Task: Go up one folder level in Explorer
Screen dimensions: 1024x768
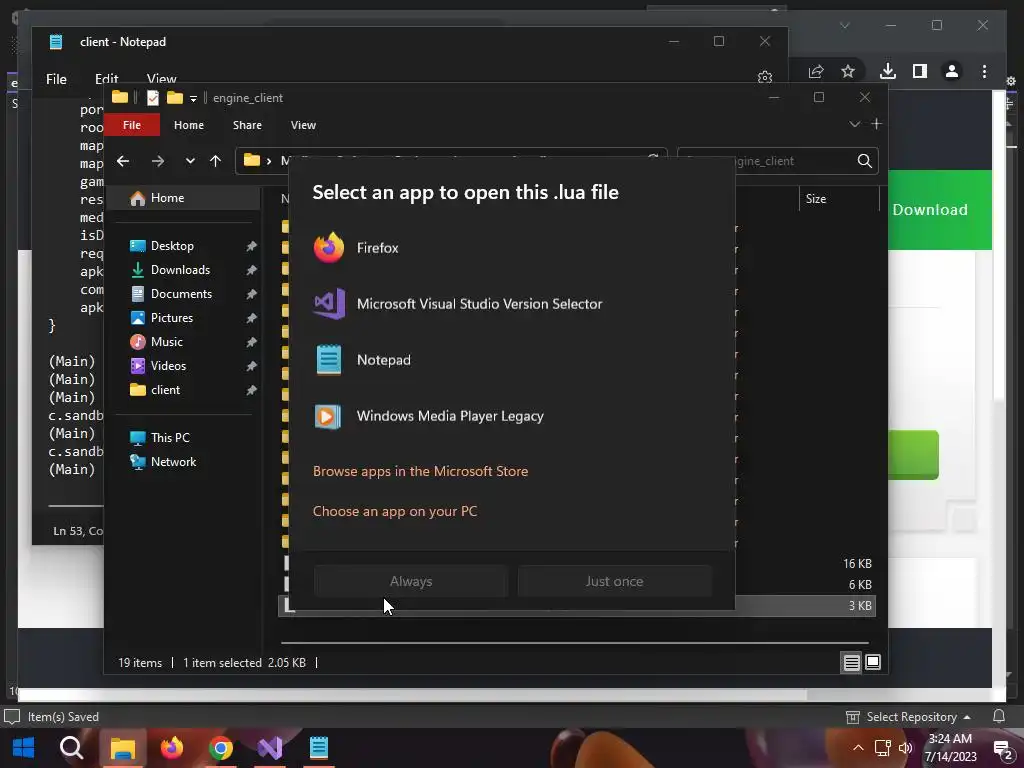Action: pos(216,161)
